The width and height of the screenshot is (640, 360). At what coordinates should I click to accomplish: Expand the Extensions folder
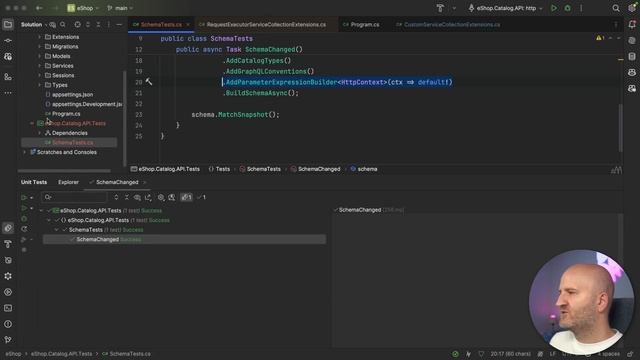[40, 37]
